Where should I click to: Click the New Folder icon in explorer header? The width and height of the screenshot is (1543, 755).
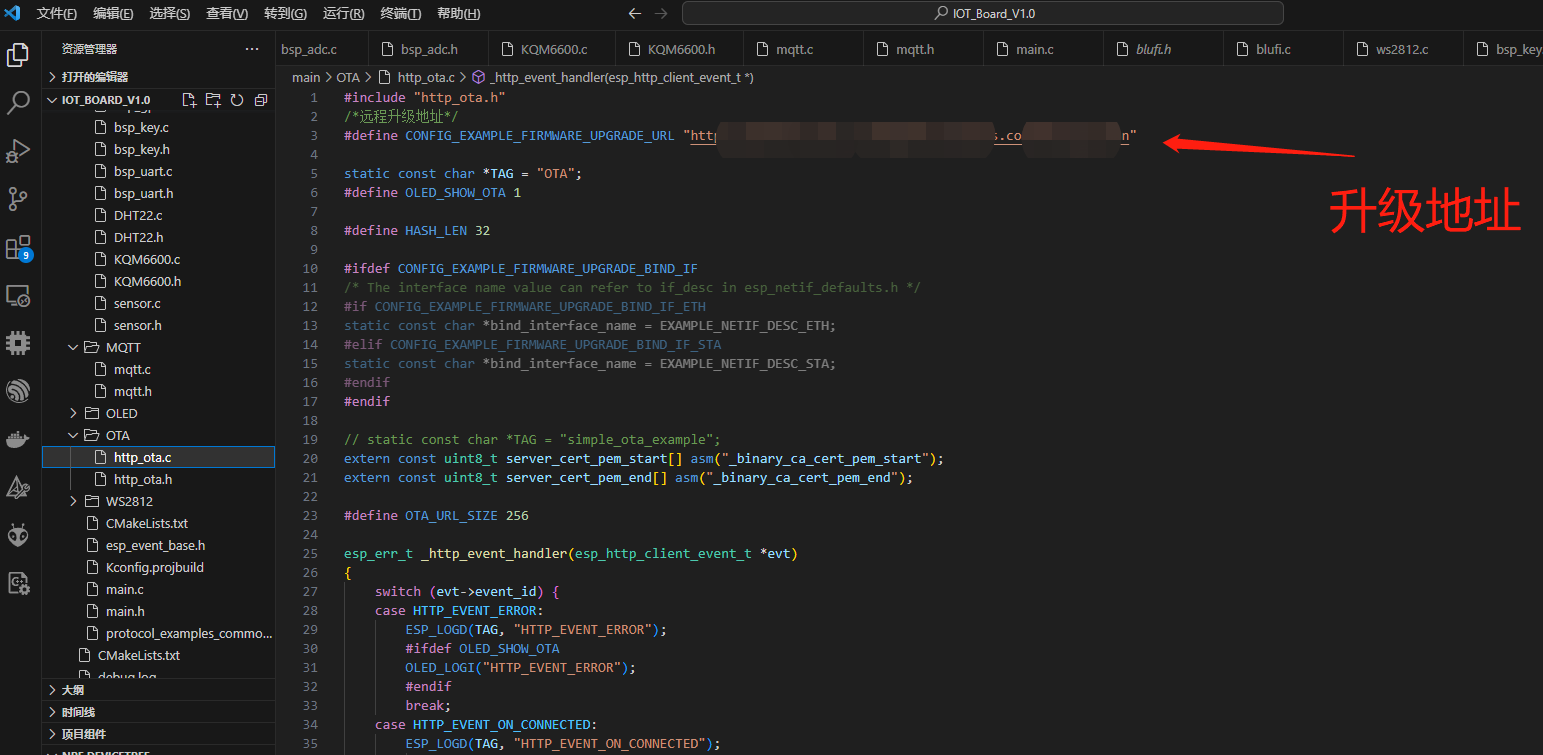point(213,100)
